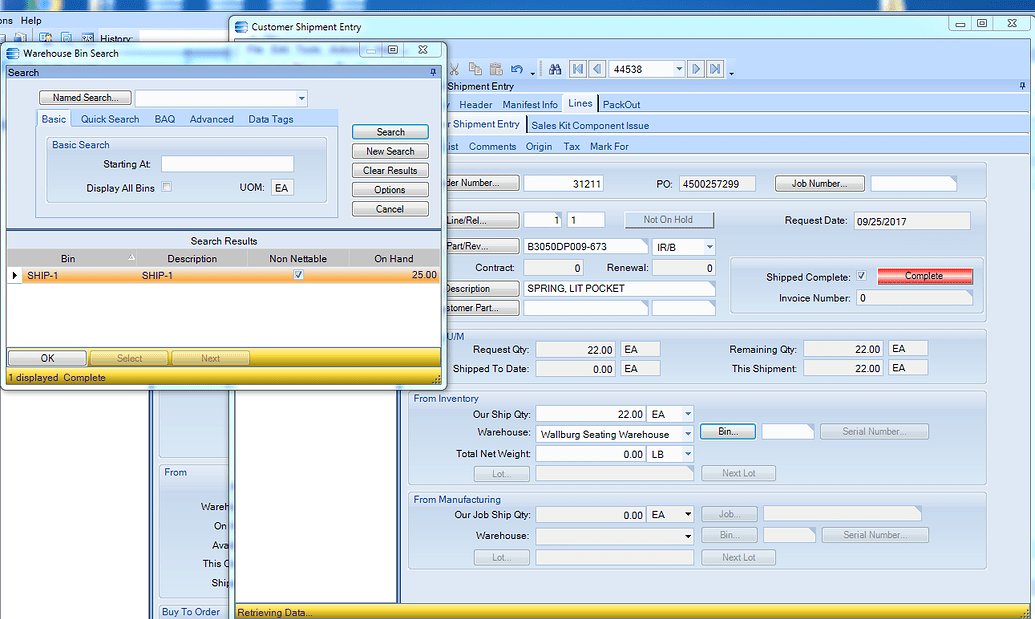Select the Cut icon on the toolbar
The image size is (1035, 619).
453,68
